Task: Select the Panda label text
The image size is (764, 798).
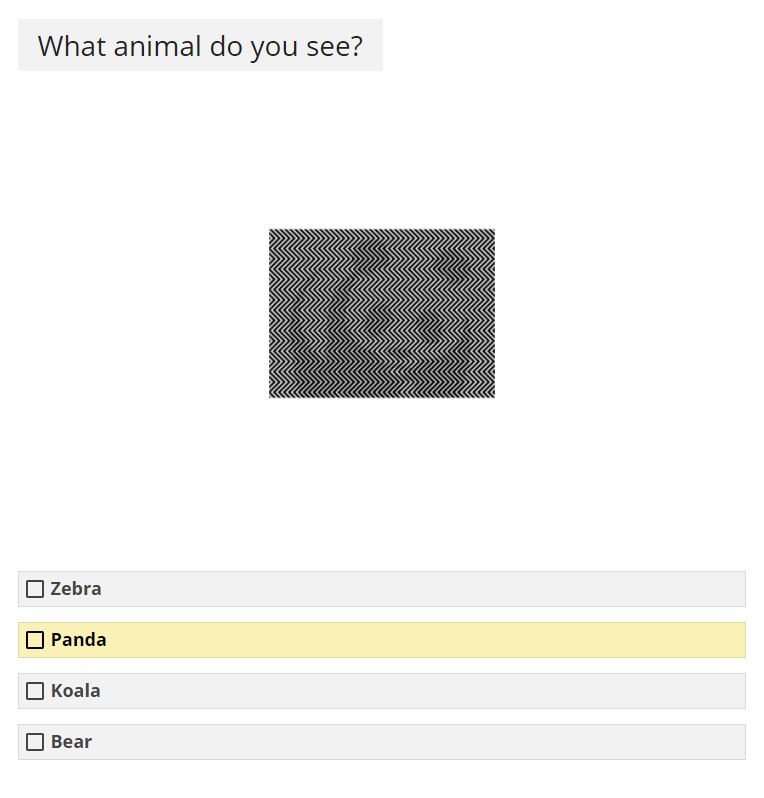Action: tap(78, 640)
